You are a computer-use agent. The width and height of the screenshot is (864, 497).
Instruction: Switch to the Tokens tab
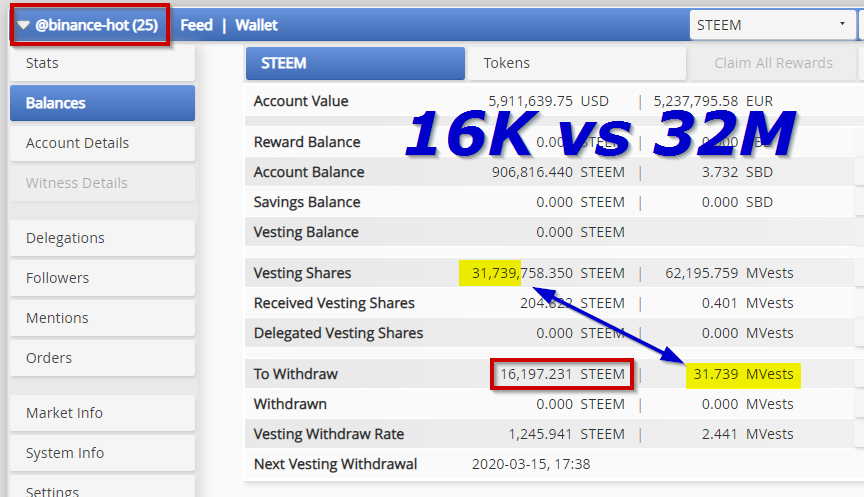pyautogui.click(x=577, y=63)
